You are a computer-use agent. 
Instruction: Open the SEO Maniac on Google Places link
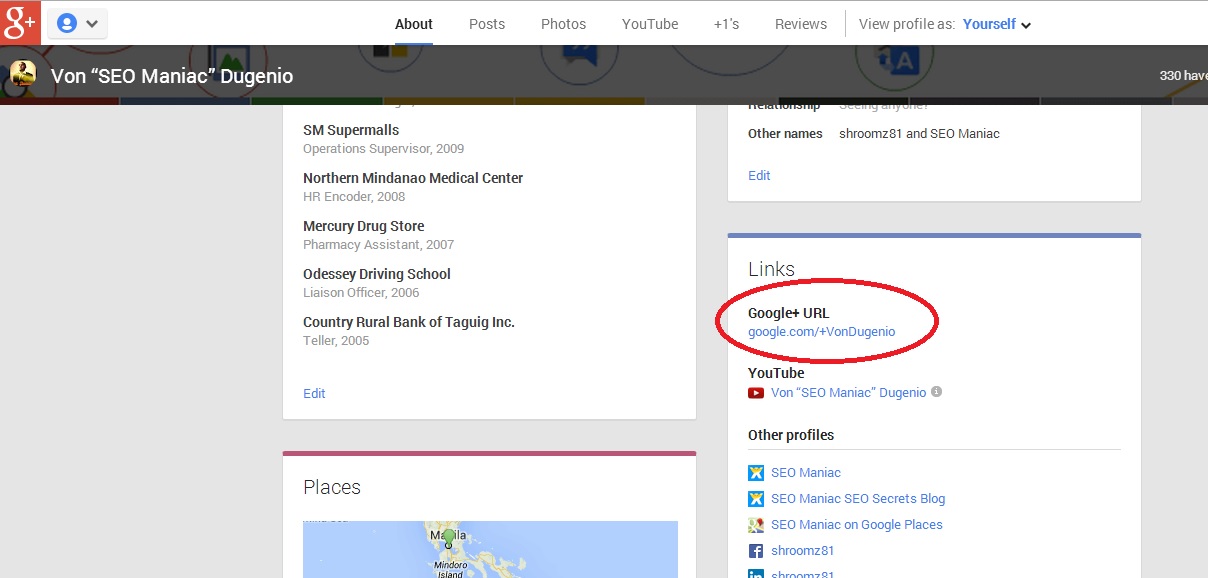(856, 524)
